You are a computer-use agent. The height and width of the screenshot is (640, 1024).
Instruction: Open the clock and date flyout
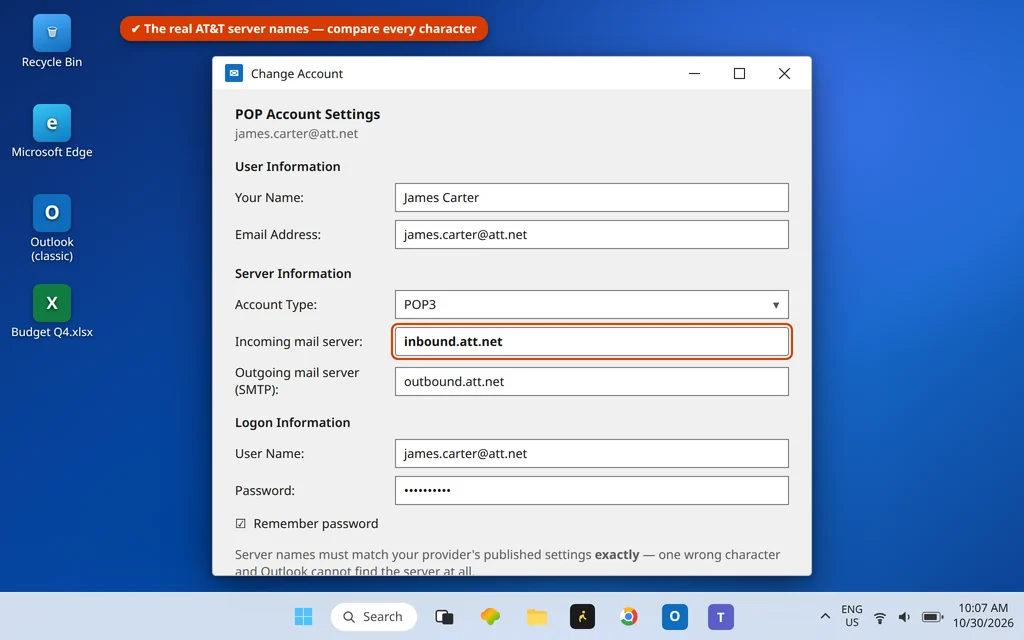click(x=982, y=616)
